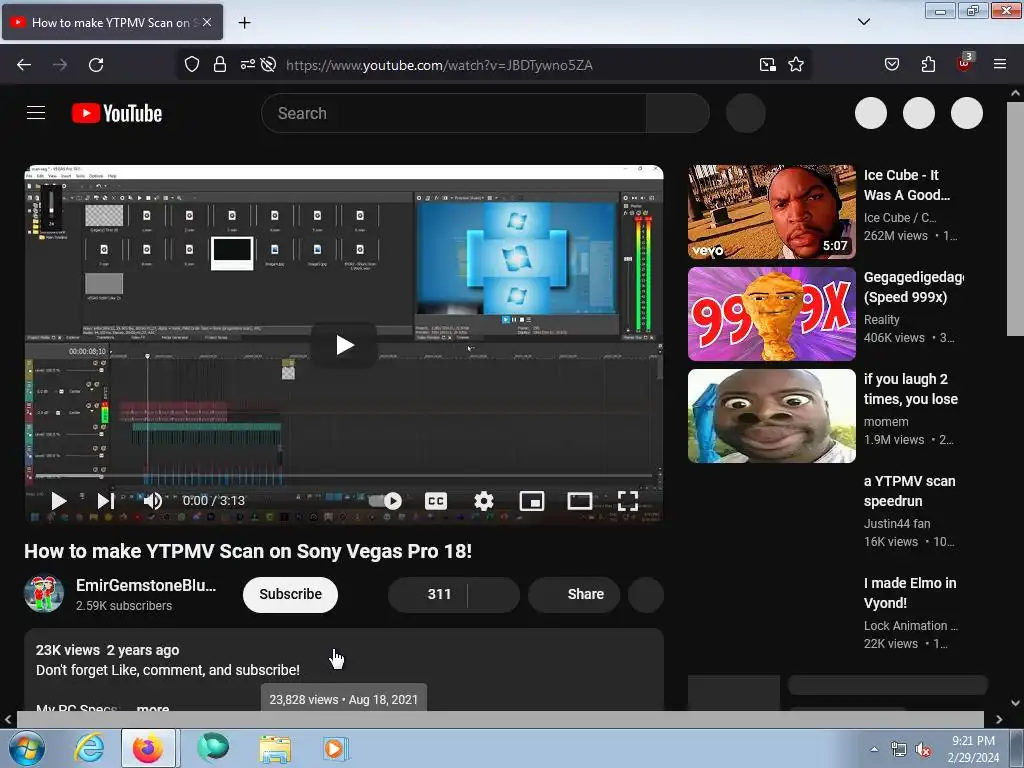Toggle closed captions CC
Screen dimensions: 1024x768
(x=436, y=501)
